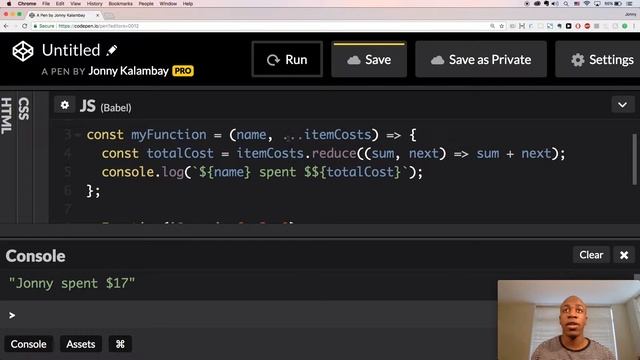Click the black square extension icon

point(569,26)
